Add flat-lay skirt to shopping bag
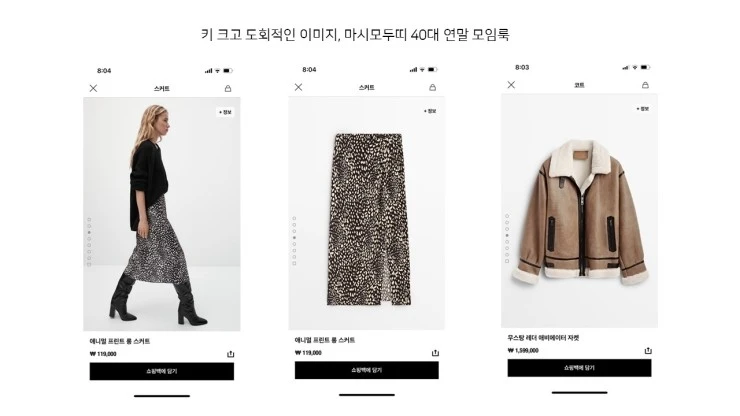Screen dimensions: 740x416 367,370
